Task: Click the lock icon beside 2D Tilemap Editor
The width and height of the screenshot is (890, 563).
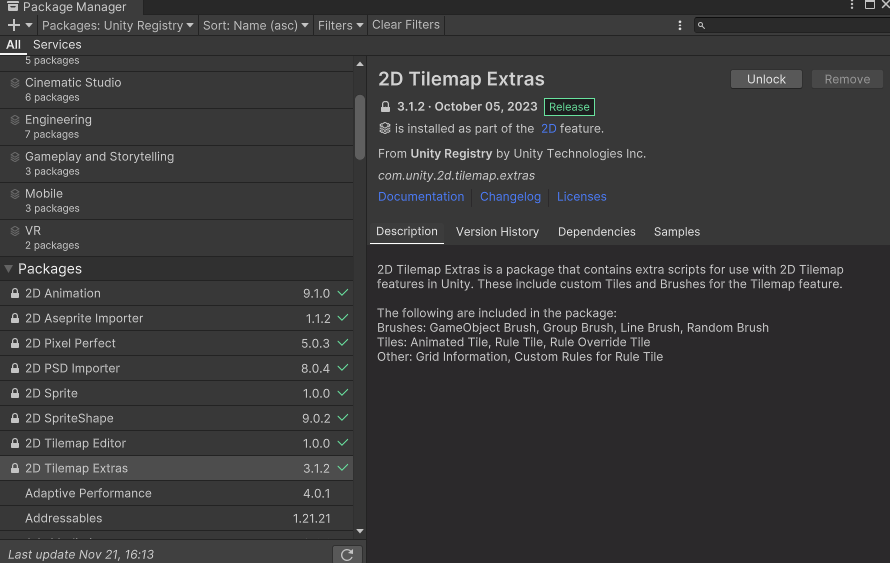Action: pyautogui.click(x=15, y=443)
